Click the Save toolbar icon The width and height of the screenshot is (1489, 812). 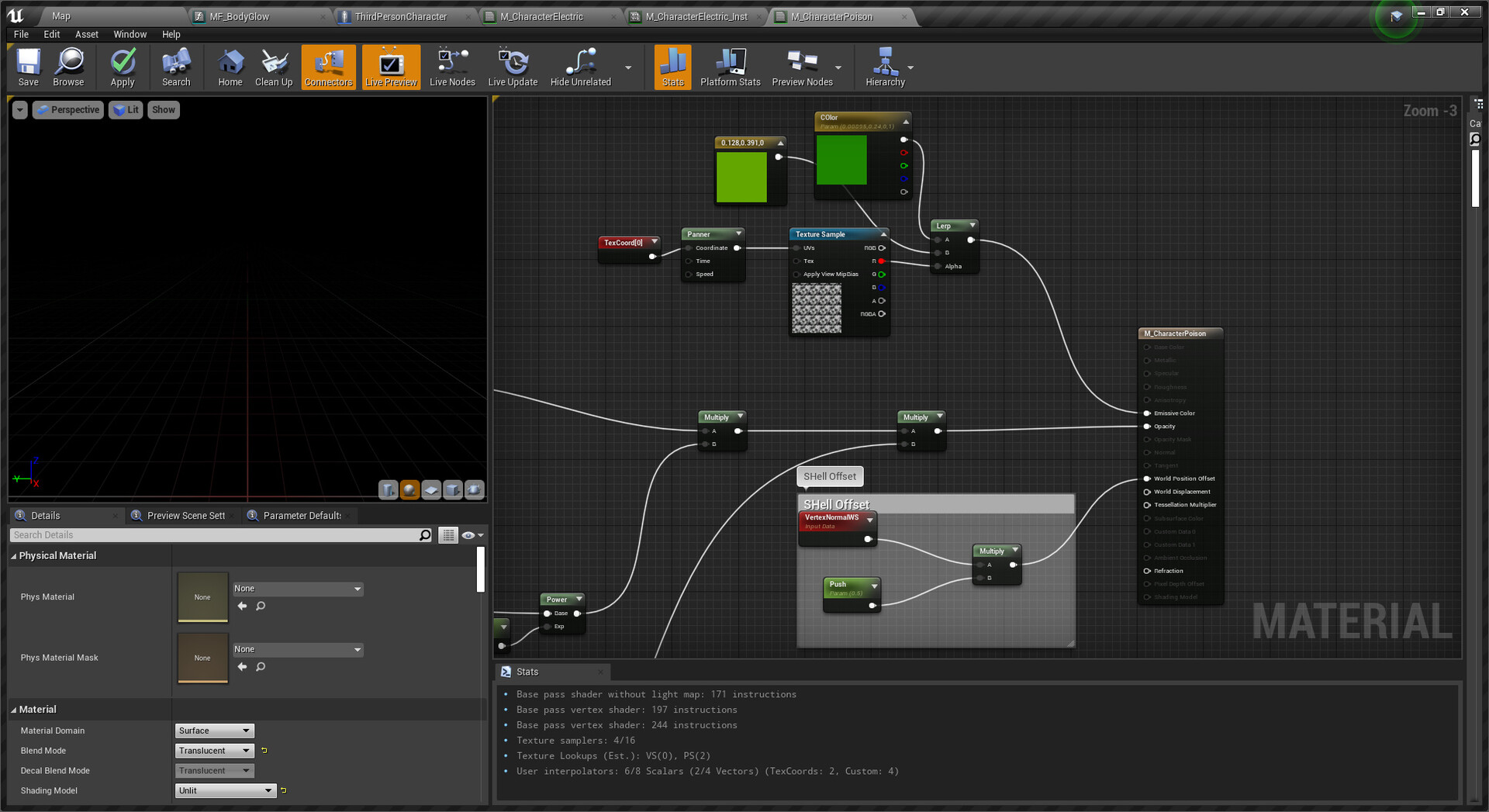(x=29, y=67)
